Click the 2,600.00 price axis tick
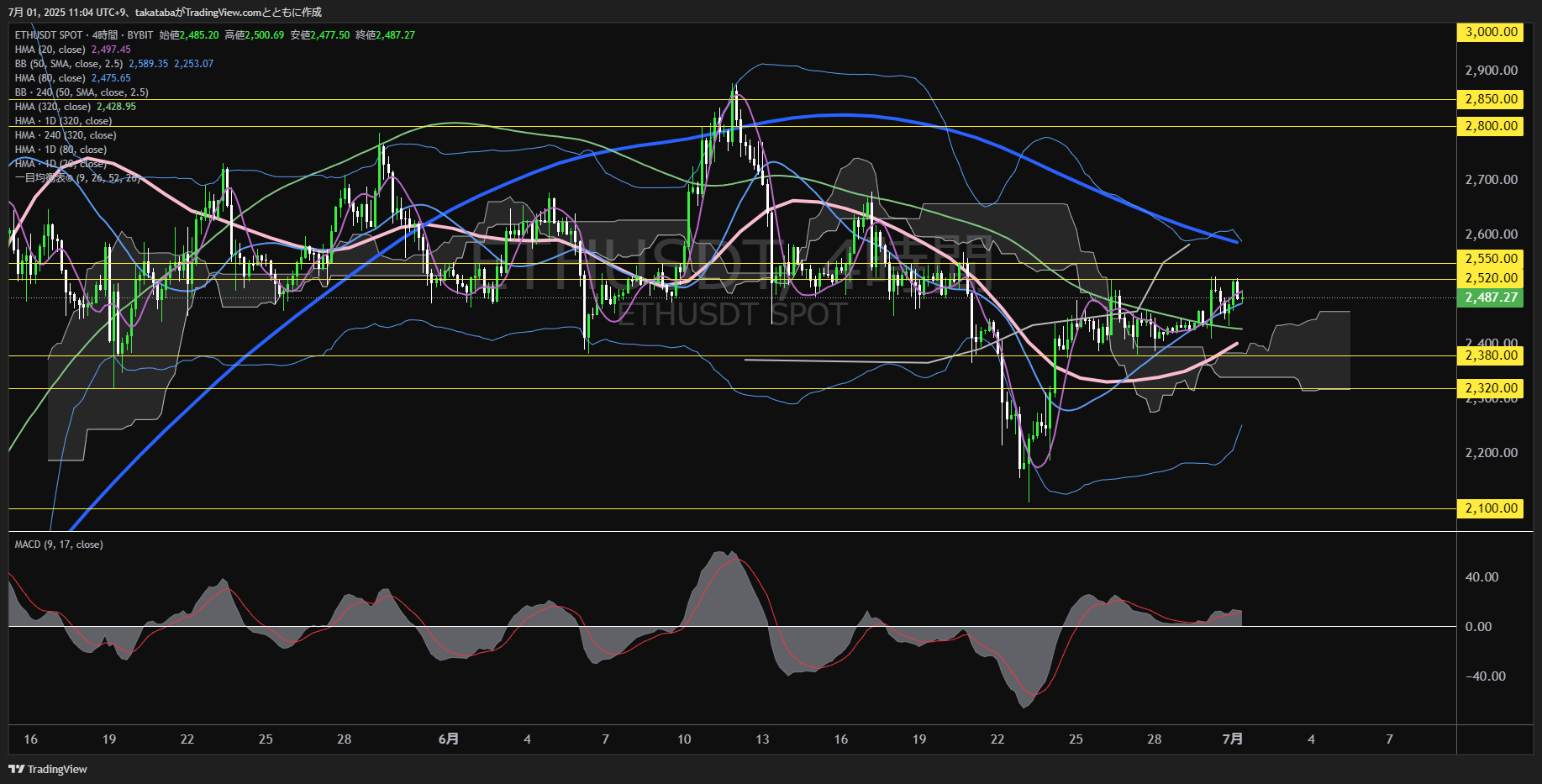 point(1492,234)
